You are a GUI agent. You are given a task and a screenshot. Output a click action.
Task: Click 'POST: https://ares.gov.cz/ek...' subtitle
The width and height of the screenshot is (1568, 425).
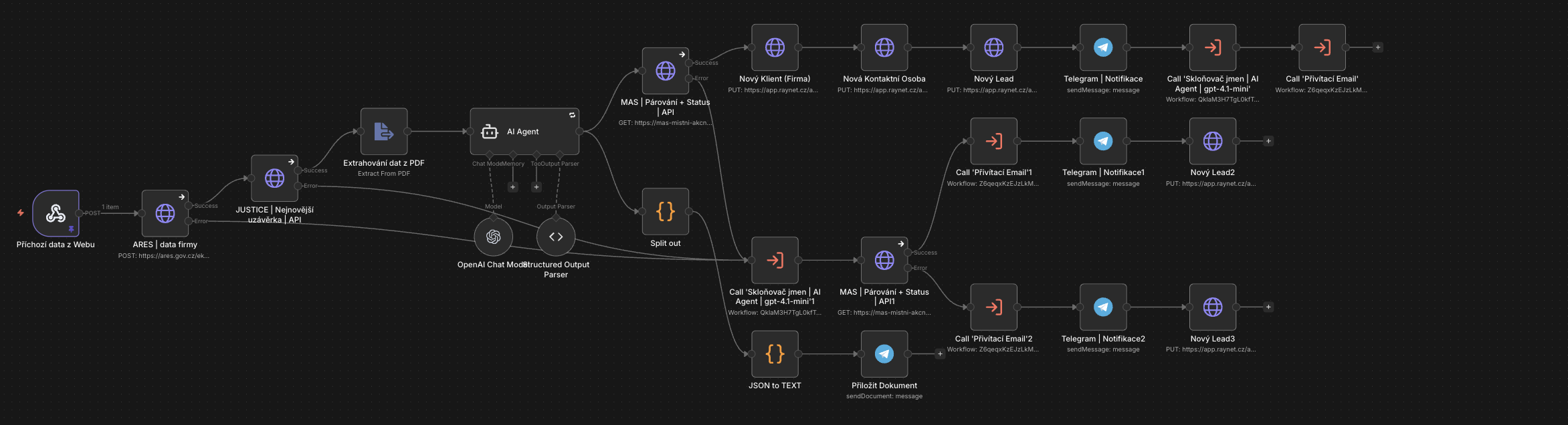(164, 256)
